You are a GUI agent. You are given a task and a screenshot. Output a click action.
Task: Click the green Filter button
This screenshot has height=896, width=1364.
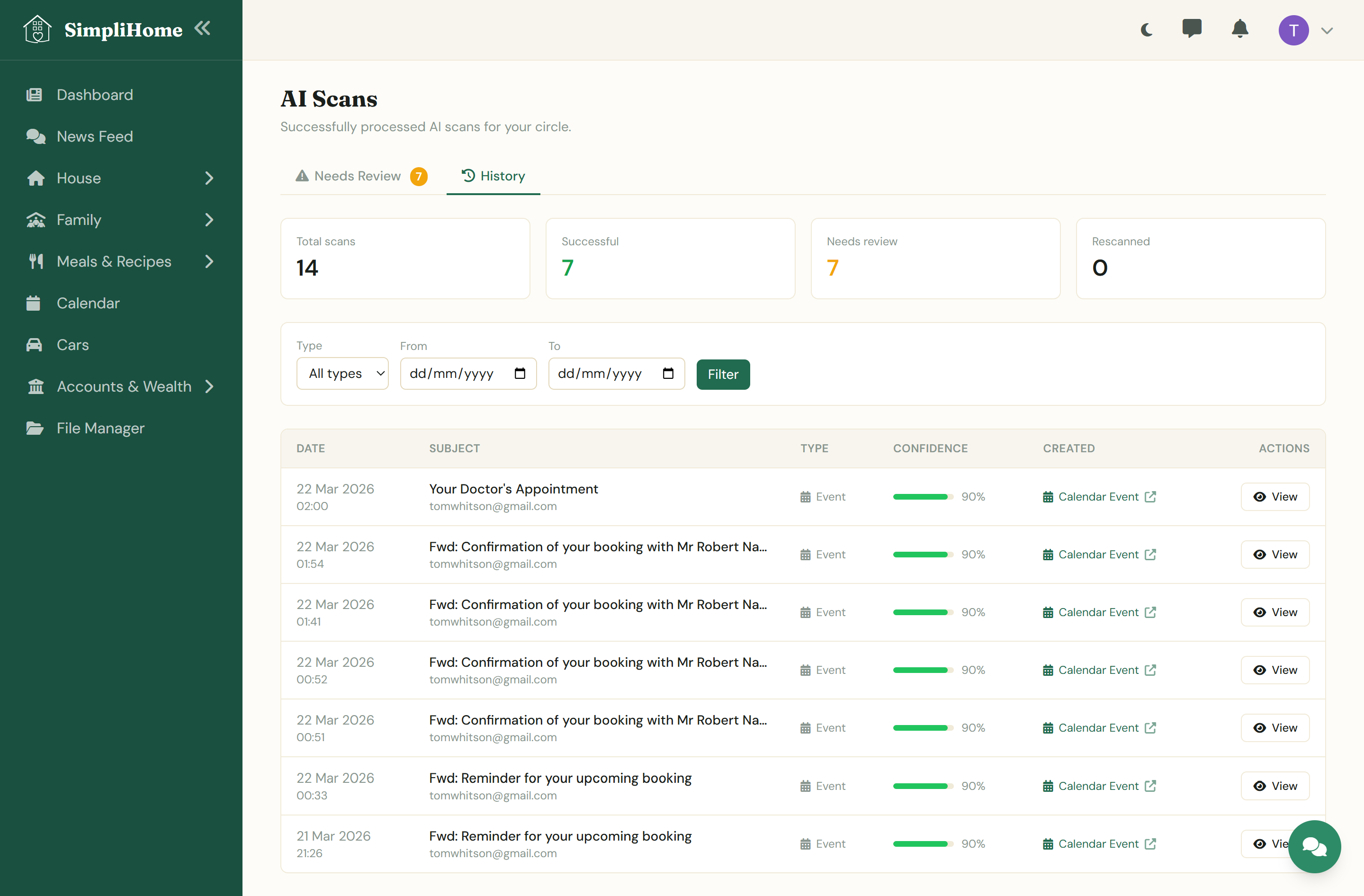pyautogui.click(x=723, y=374)
